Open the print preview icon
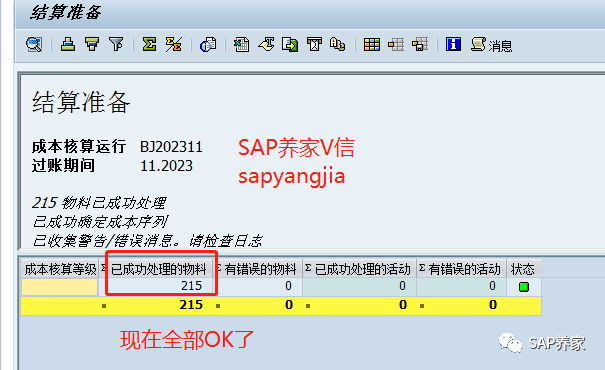The height and width of the screenshot is (370, 605). click(x=208, y=44)
